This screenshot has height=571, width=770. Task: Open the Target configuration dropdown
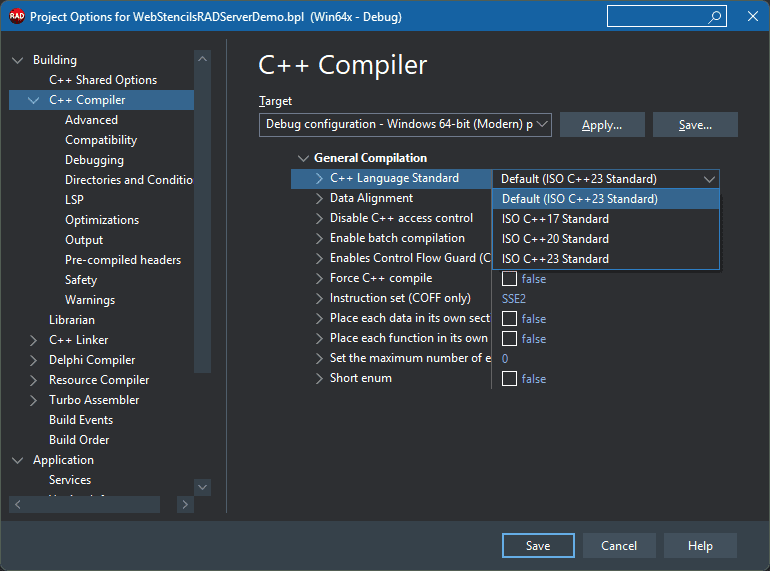point(542,124)
